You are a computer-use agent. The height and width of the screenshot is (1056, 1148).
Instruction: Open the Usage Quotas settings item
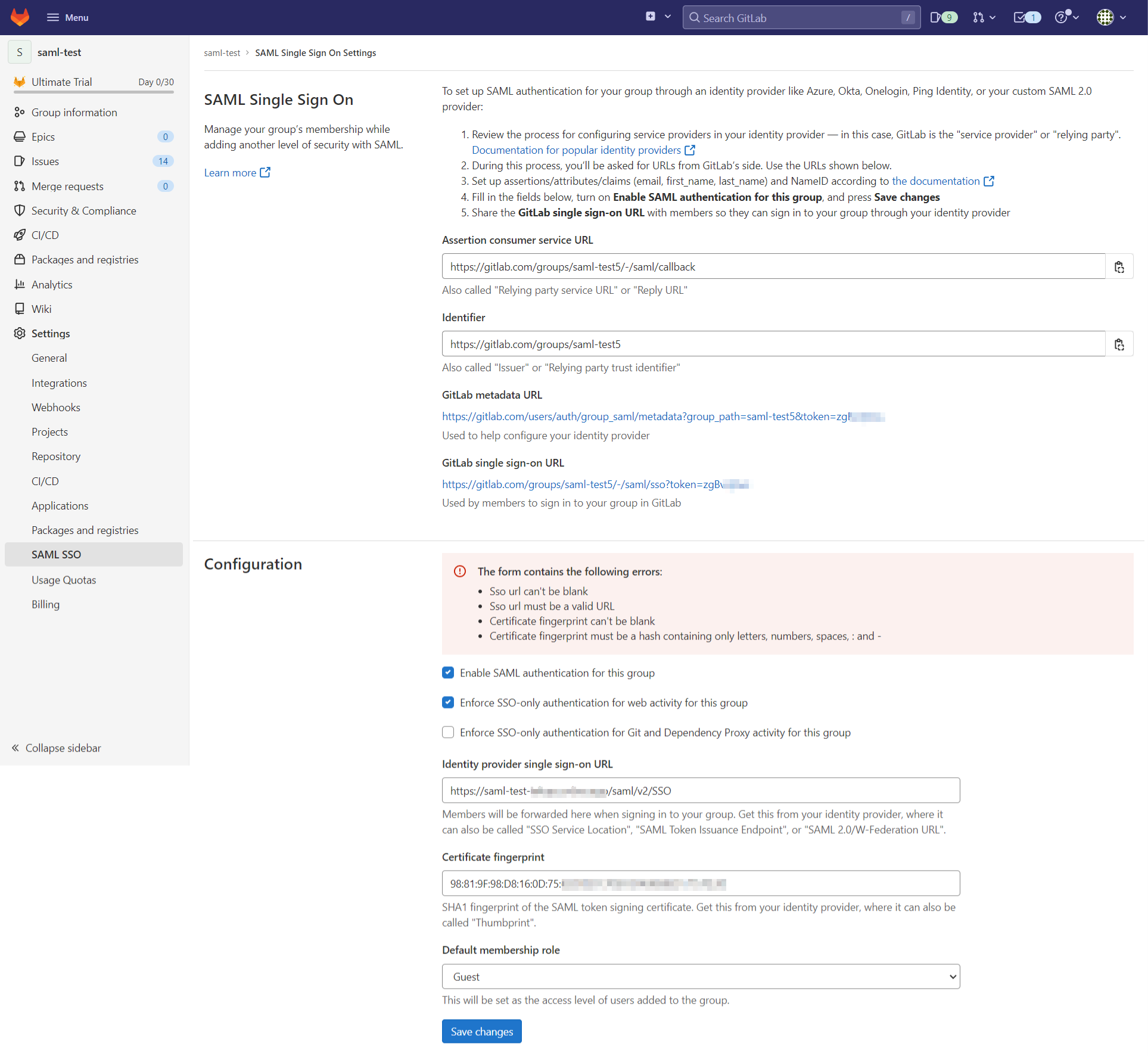(64, 579)
